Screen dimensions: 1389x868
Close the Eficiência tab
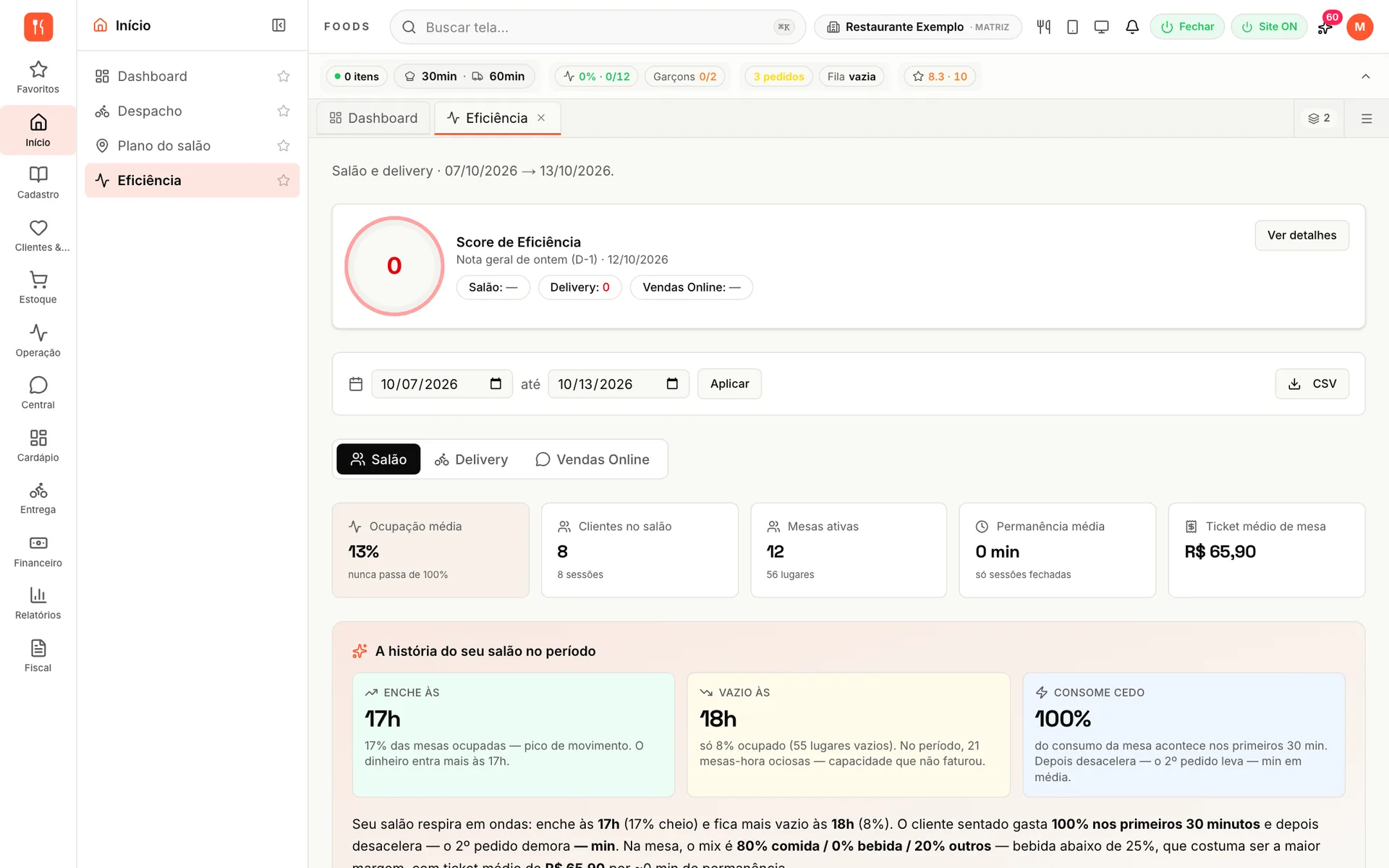point(541,118)
